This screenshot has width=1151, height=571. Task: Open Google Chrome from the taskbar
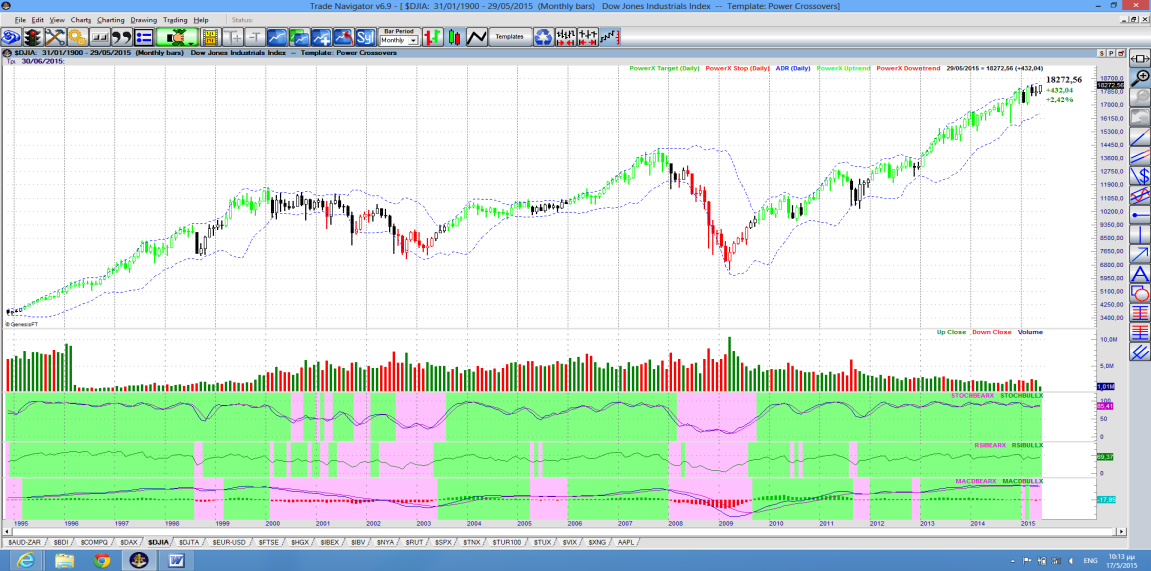pyautogui.click(x=102, y=561)
